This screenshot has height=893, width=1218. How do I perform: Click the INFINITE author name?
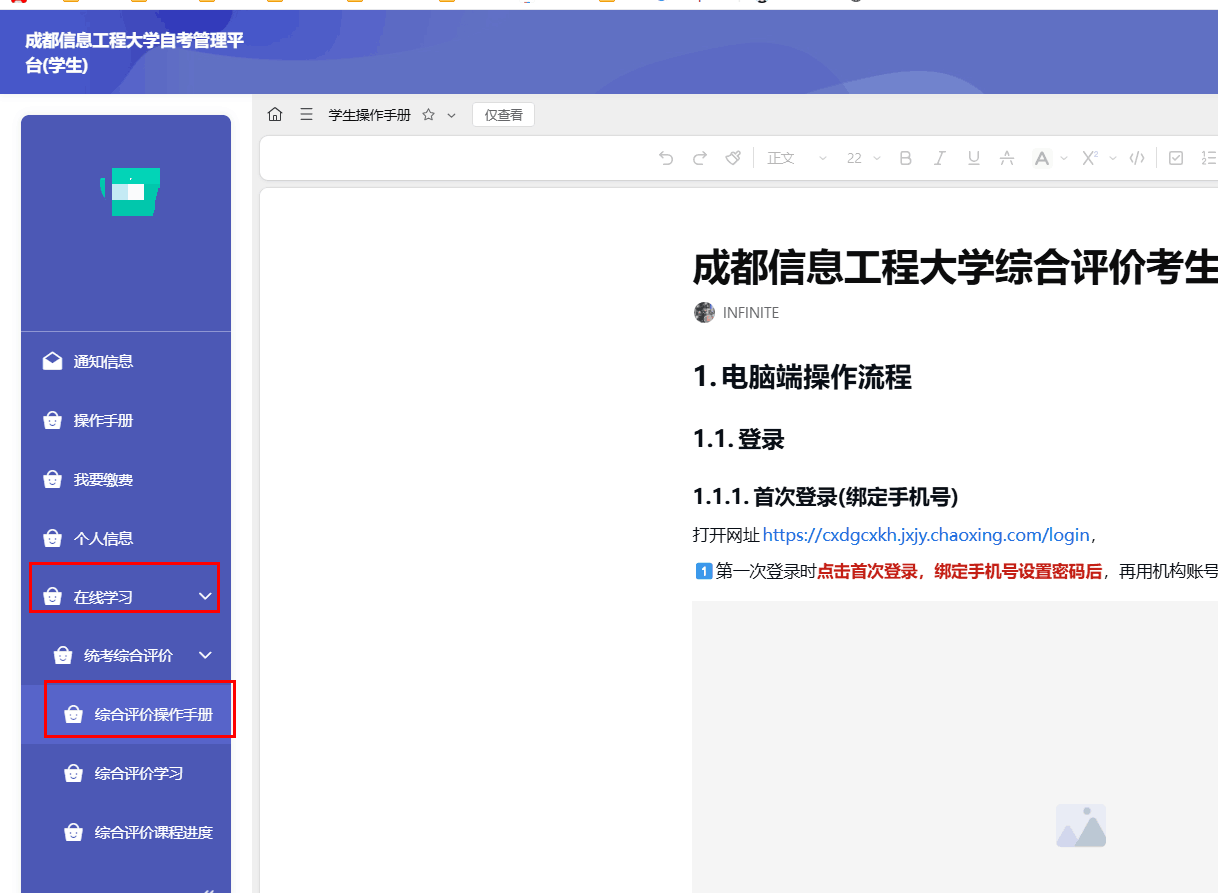pos(751,313)
